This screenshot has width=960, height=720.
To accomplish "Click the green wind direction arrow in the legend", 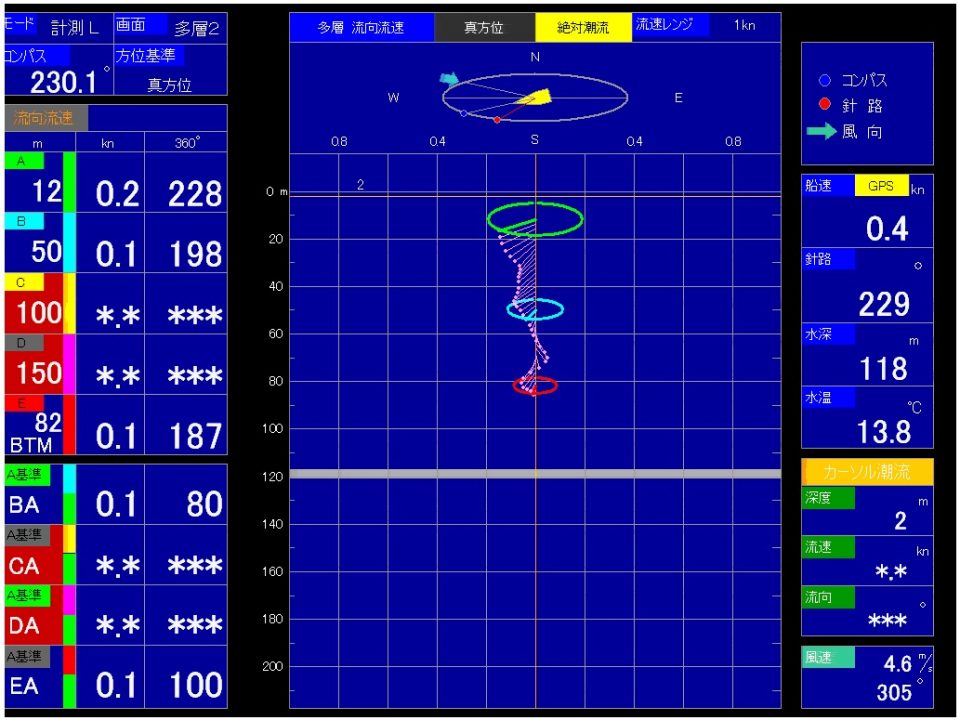I will pos(822,131).
